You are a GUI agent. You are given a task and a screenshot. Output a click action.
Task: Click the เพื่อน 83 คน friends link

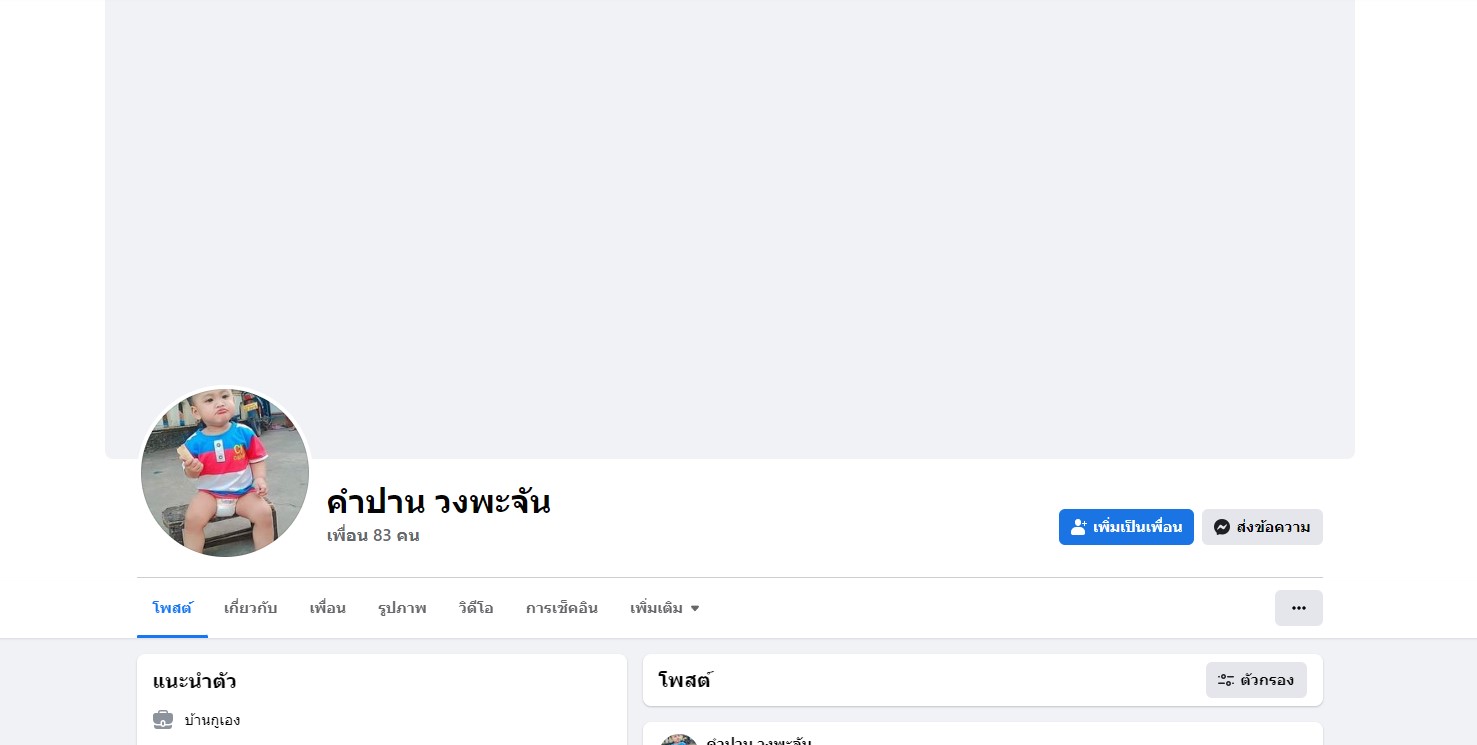point(373,536)
